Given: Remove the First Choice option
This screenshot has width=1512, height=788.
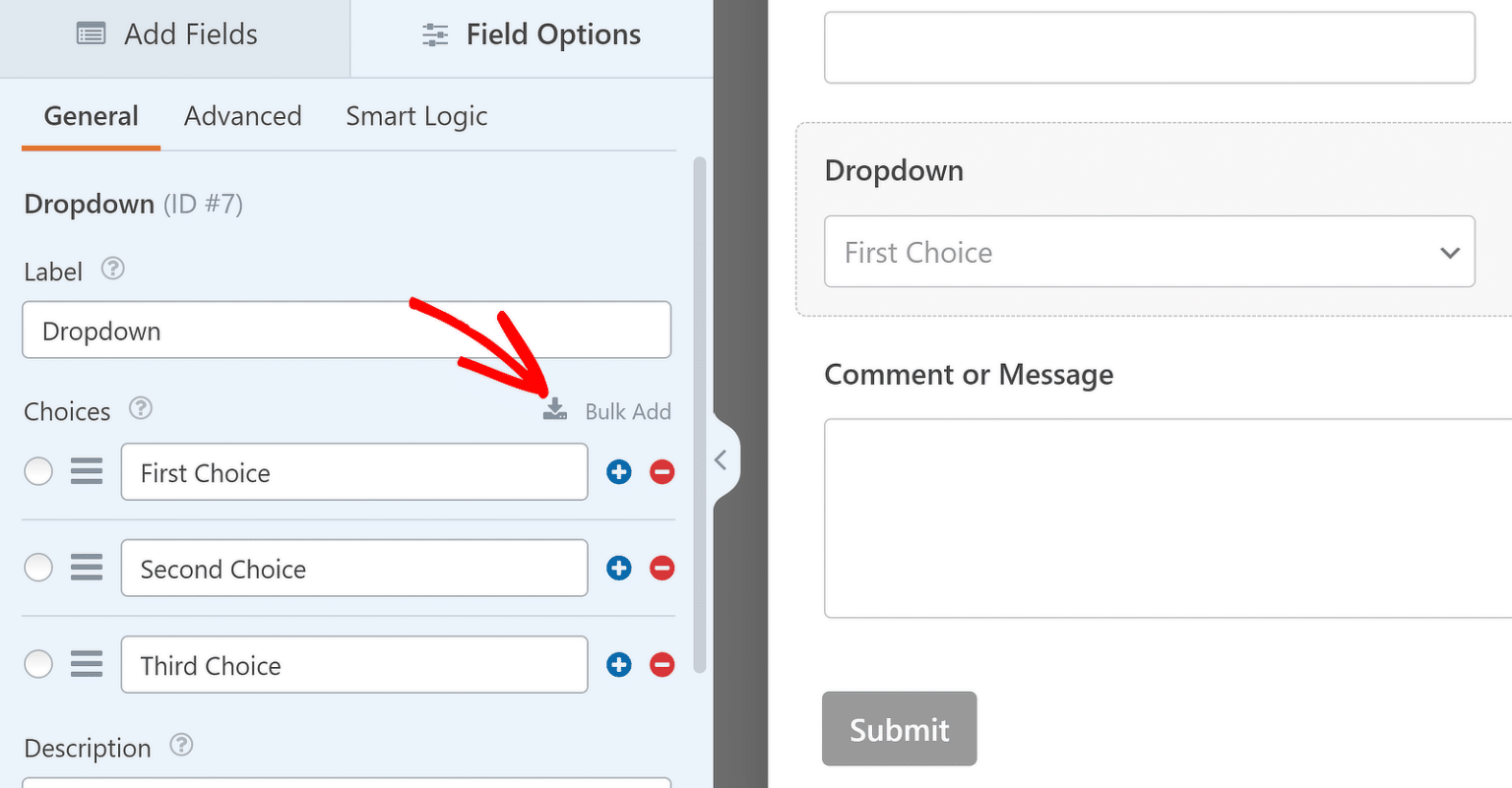Looking at the screenshot, I should click(662, 472).
